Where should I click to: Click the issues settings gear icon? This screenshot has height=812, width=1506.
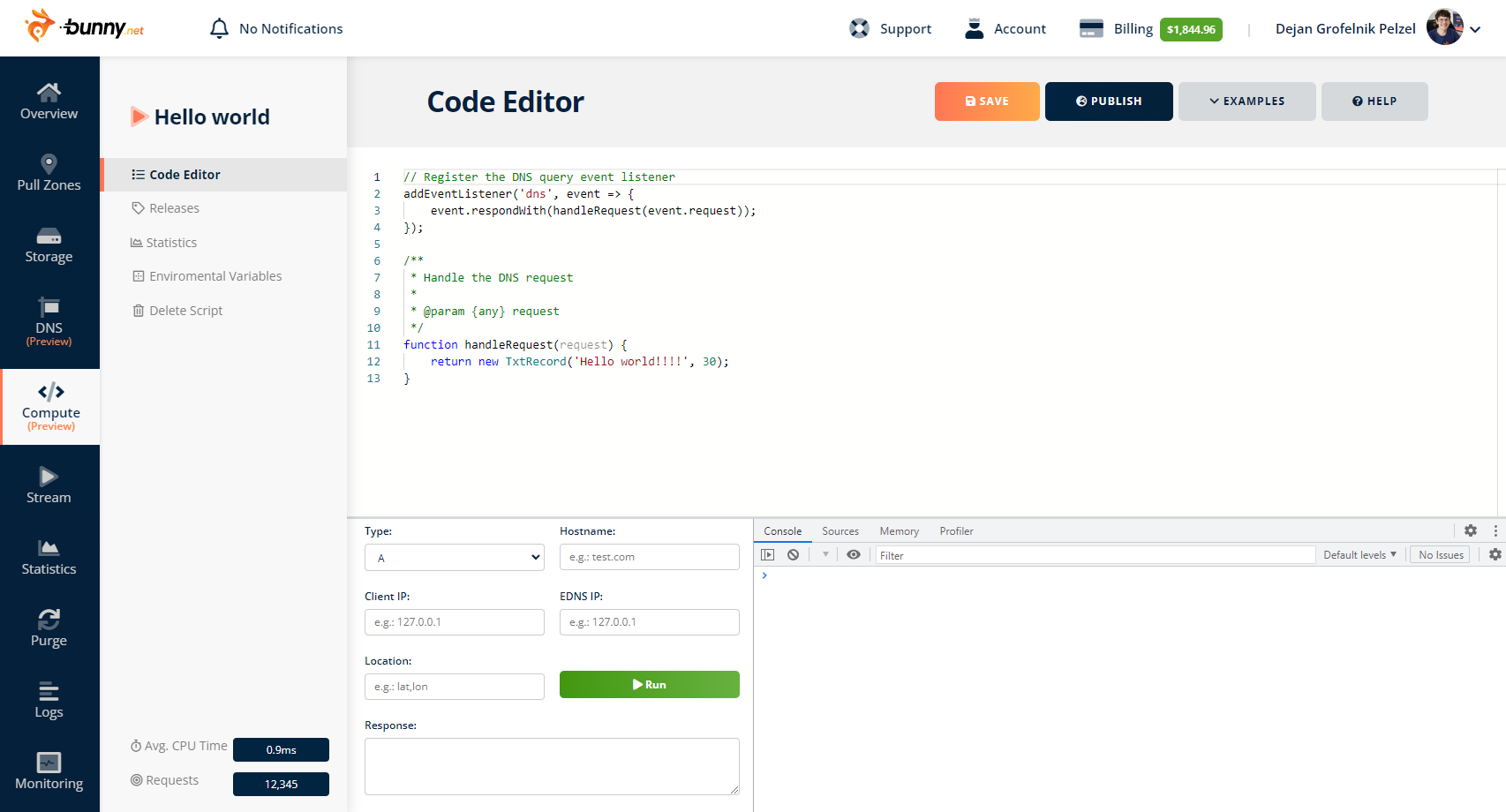click(x=1495, y=554)
